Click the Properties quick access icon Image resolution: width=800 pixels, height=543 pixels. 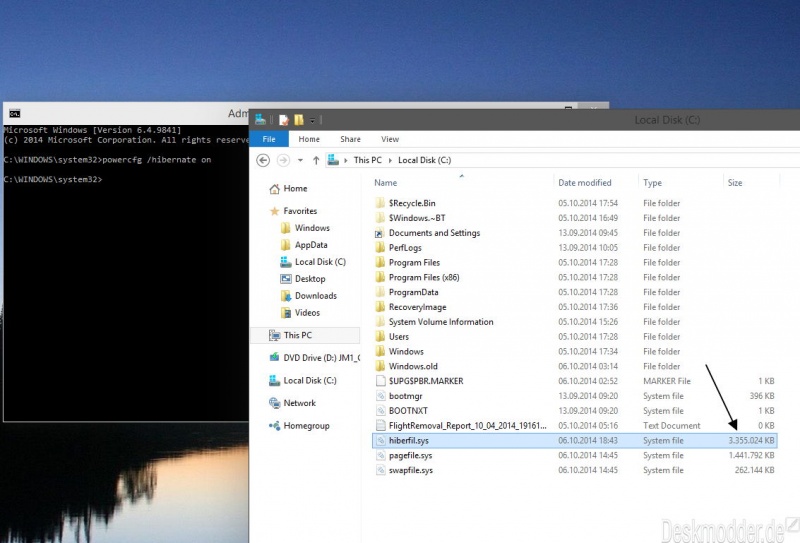tap(284, 120)
